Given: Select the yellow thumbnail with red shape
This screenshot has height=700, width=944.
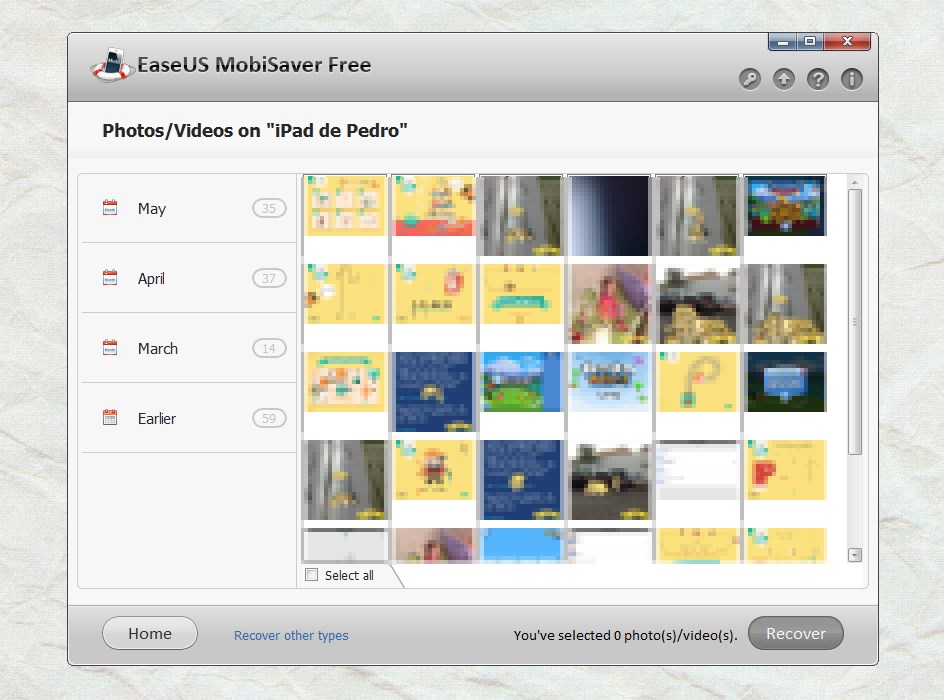Looking at the screenshot, I should click(786, 470).
